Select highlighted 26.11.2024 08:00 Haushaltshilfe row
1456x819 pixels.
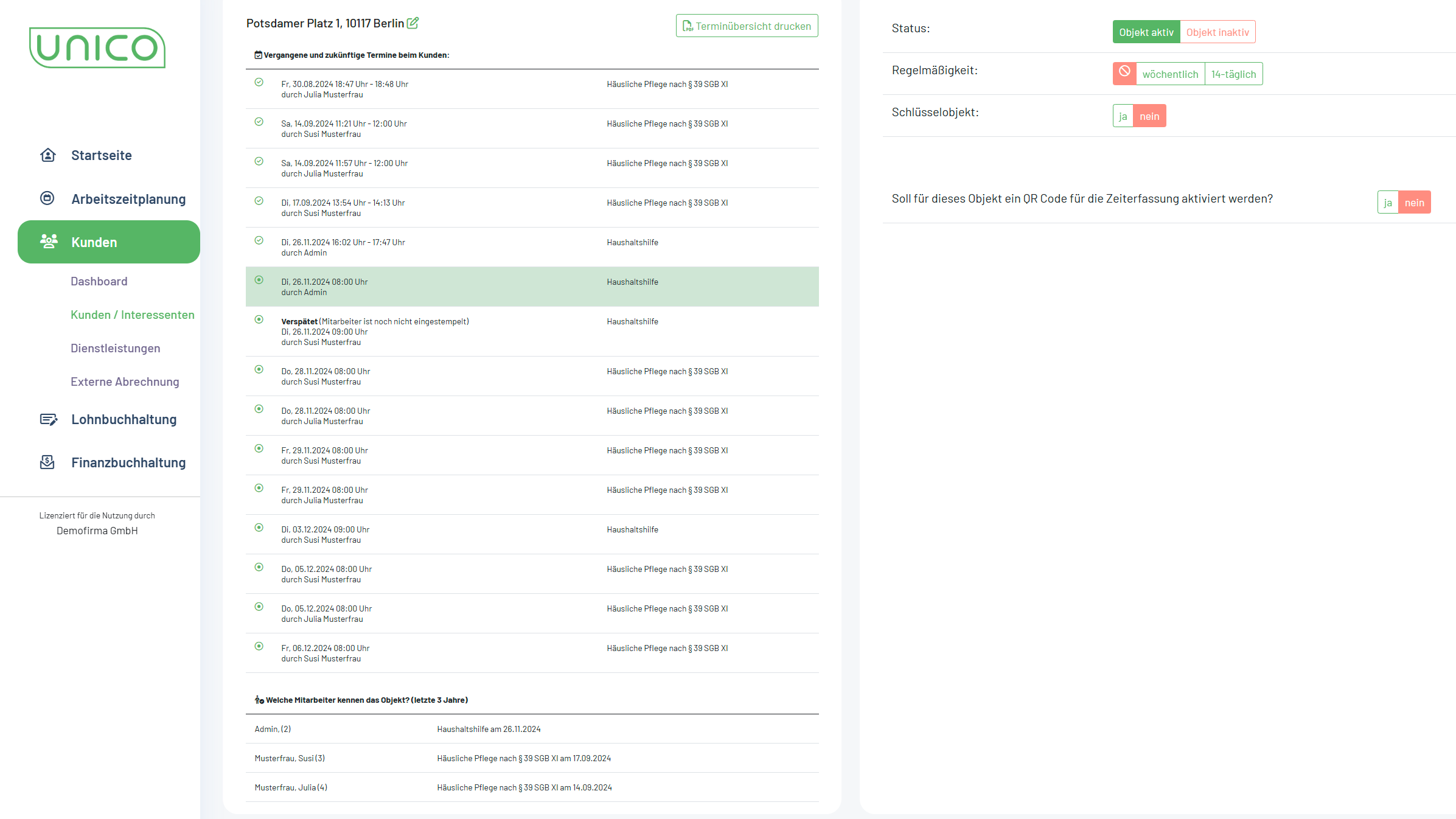click(532, 287)
